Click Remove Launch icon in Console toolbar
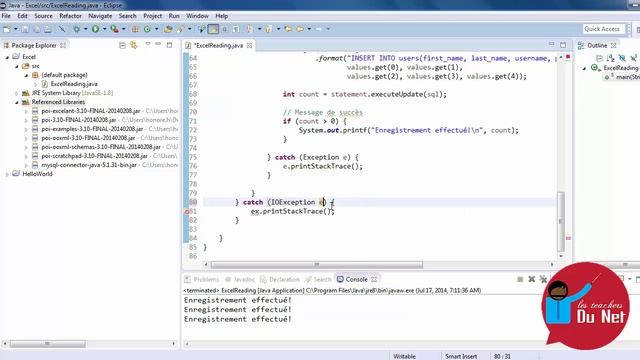The image size is (640, 360). click(531, 279)
